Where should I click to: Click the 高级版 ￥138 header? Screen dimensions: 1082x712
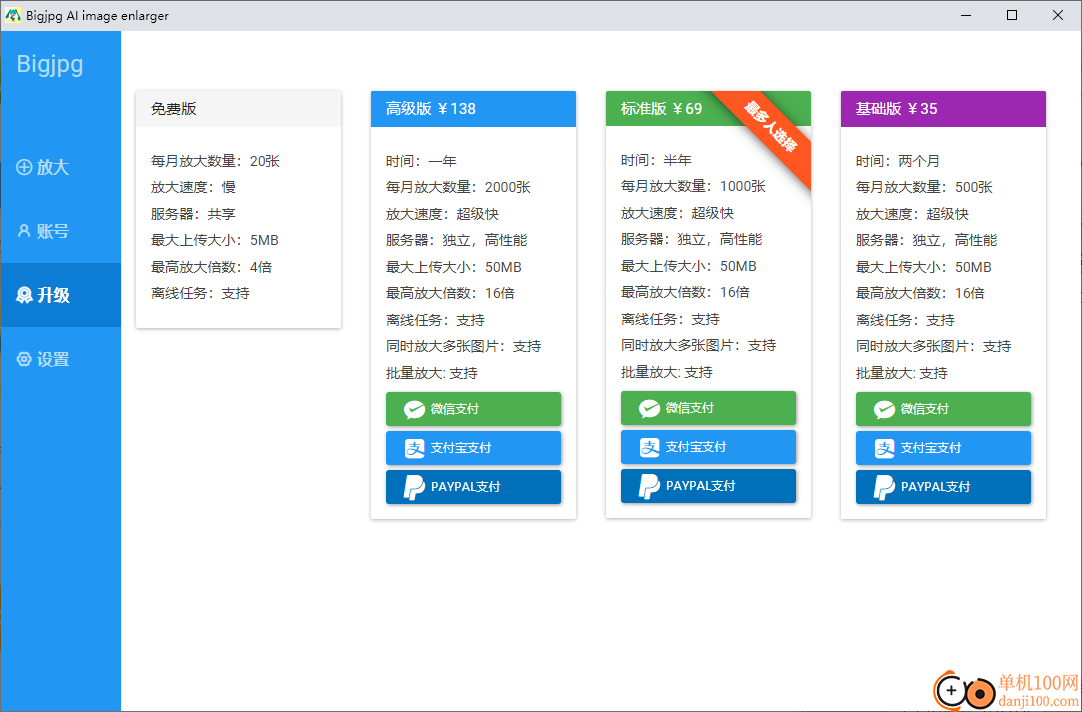point(473,109)
